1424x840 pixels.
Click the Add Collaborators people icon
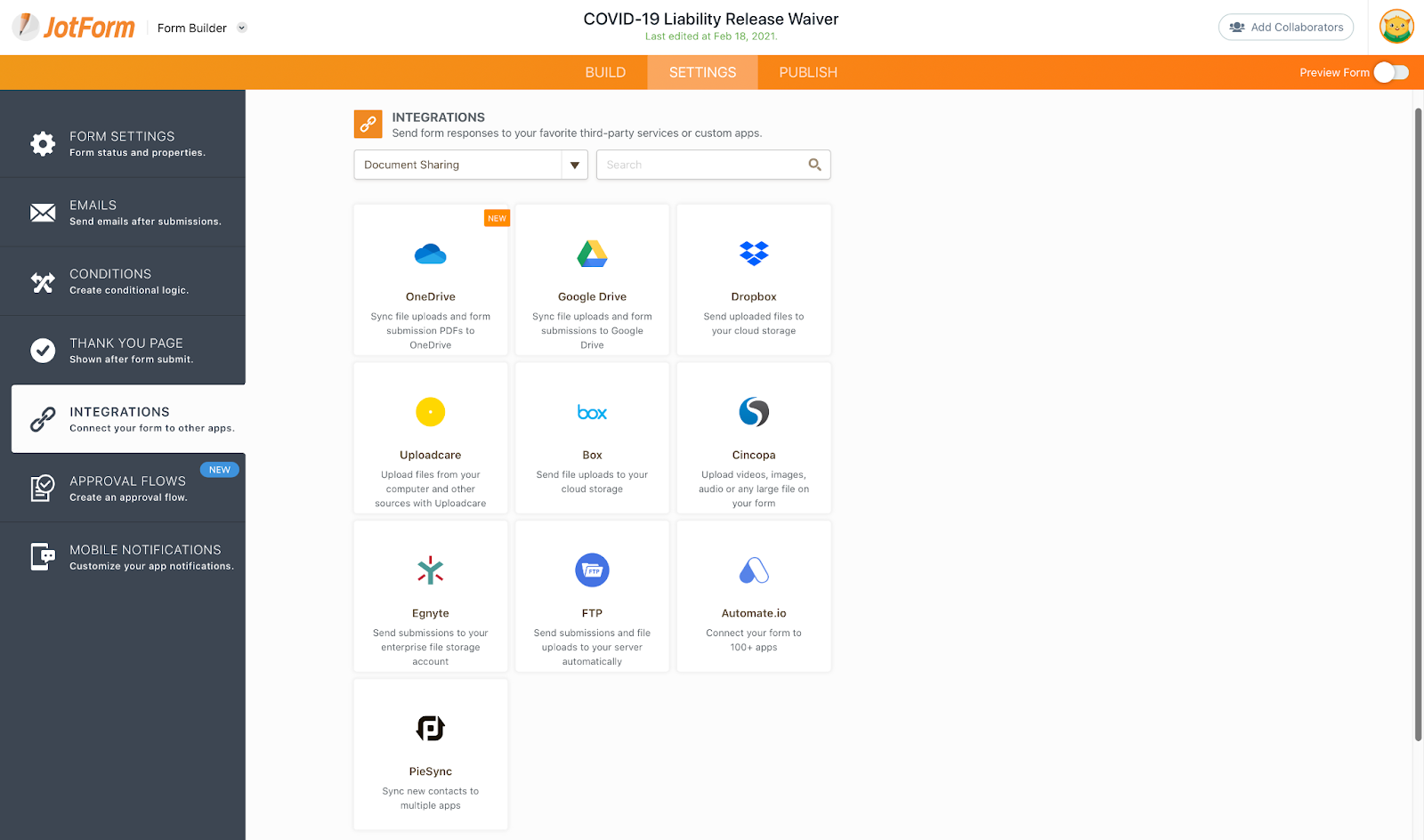pos(1237,28)
